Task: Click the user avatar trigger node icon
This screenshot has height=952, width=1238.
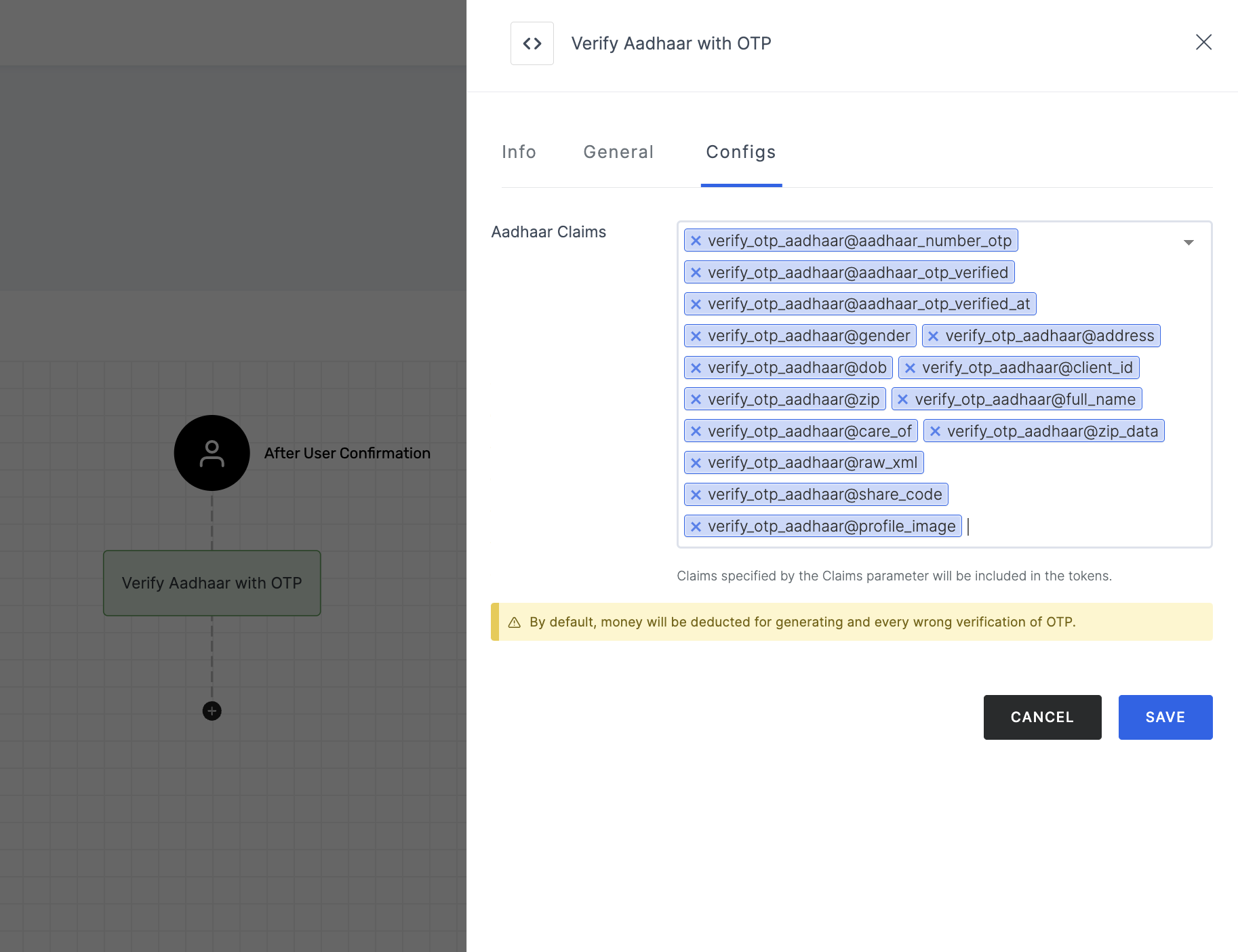Action: click(212, 453)
